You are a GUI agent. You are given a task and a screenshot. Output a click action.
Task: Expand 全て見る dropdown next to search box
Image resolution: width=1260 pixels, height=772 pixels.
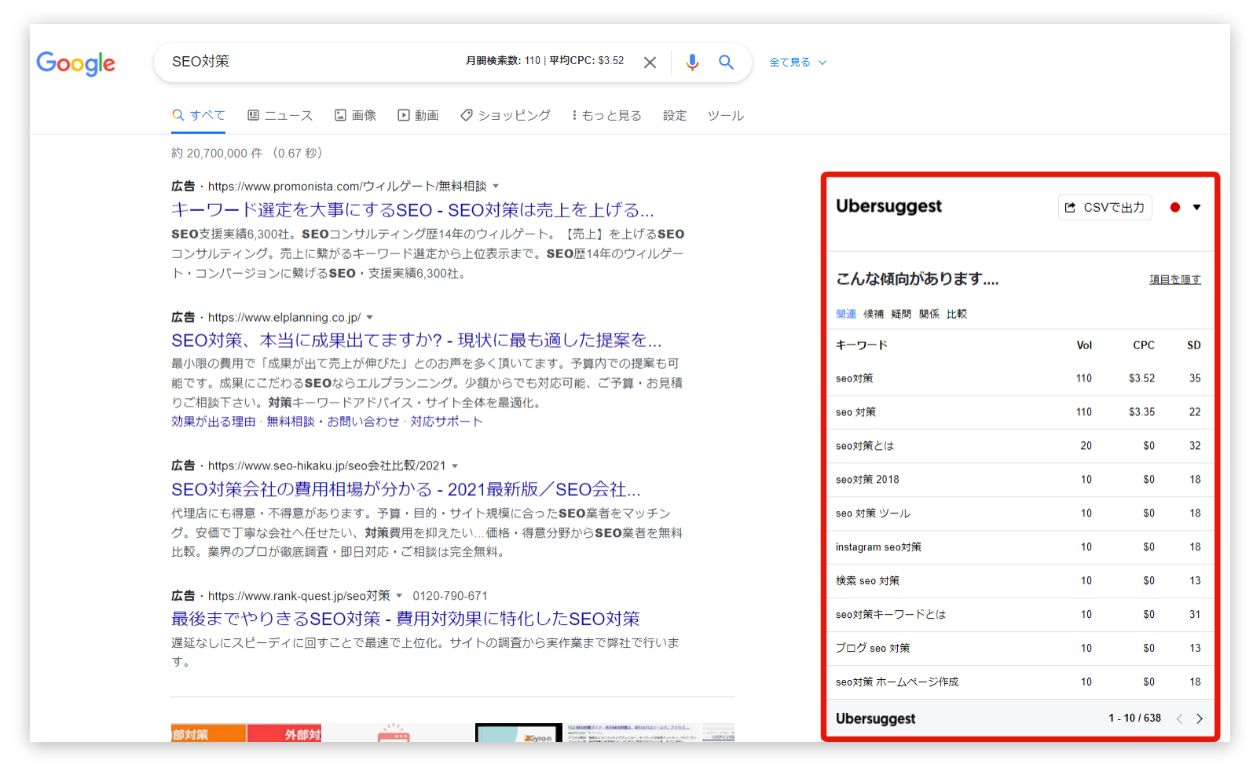[x=798, y=62]
